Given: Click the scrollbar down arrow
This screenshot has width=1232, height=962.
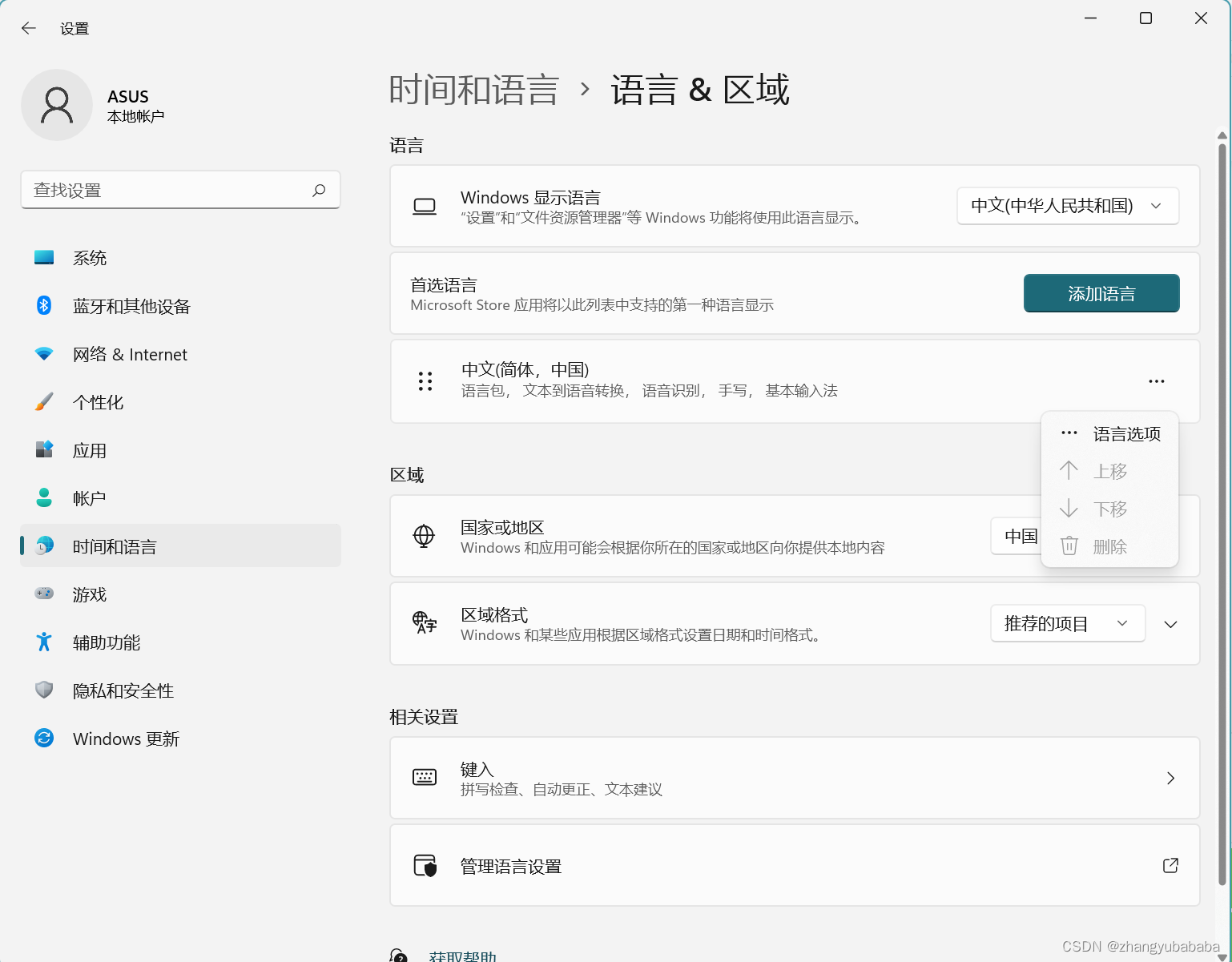Looking at the screenshot, I should click(x=1222, y=956).
